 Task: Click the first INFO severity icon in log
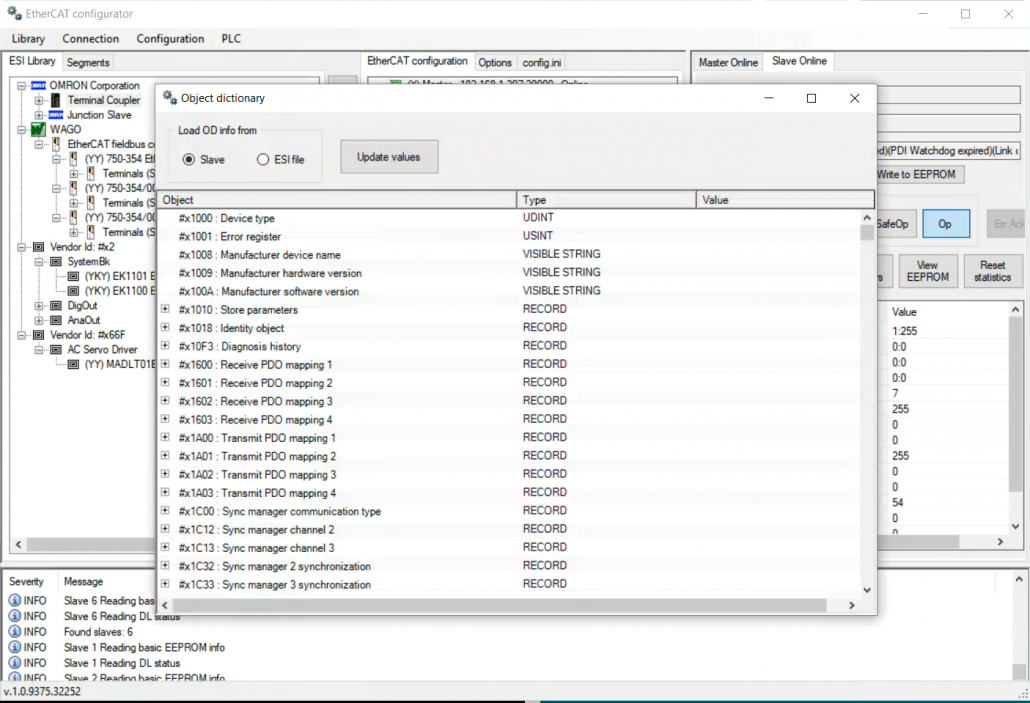pos(15,601)
